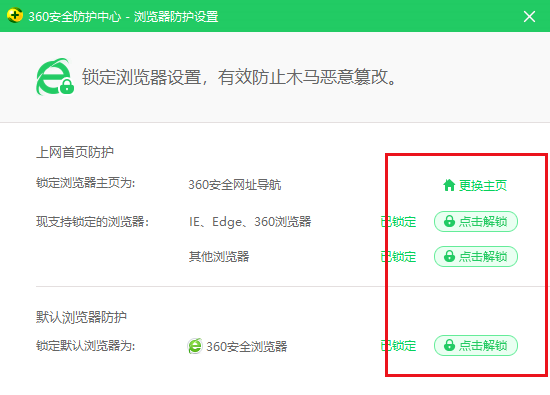Click the 默认浏览器防护 section heading
Viewport: 550px width, 395px height.
[81, 317]
